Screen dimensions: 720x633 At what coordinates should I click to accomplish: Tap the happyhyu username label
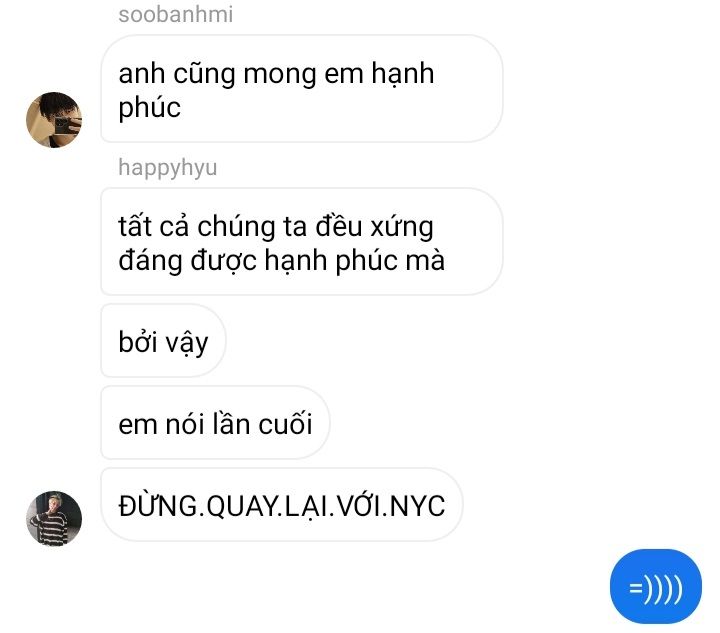pos(168,168)
